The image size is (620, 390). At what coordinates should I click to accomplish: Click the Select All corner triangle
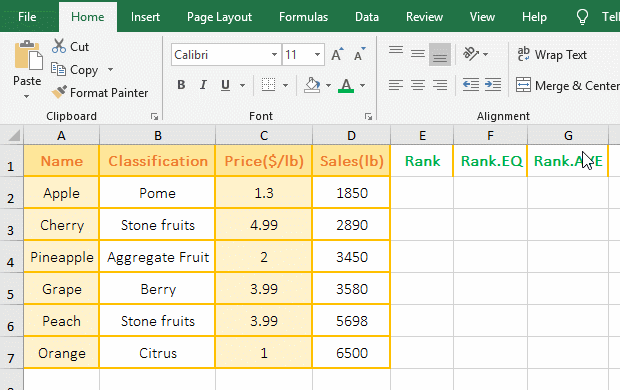pyautogui.click(x=14, y=136)
